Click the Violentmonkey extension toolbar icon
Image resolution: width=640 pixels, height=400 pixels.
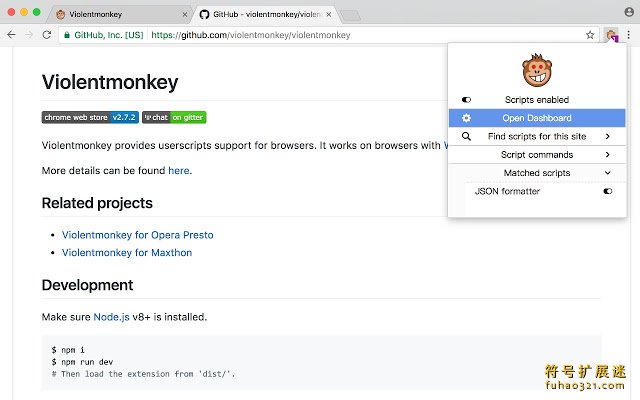611,35
